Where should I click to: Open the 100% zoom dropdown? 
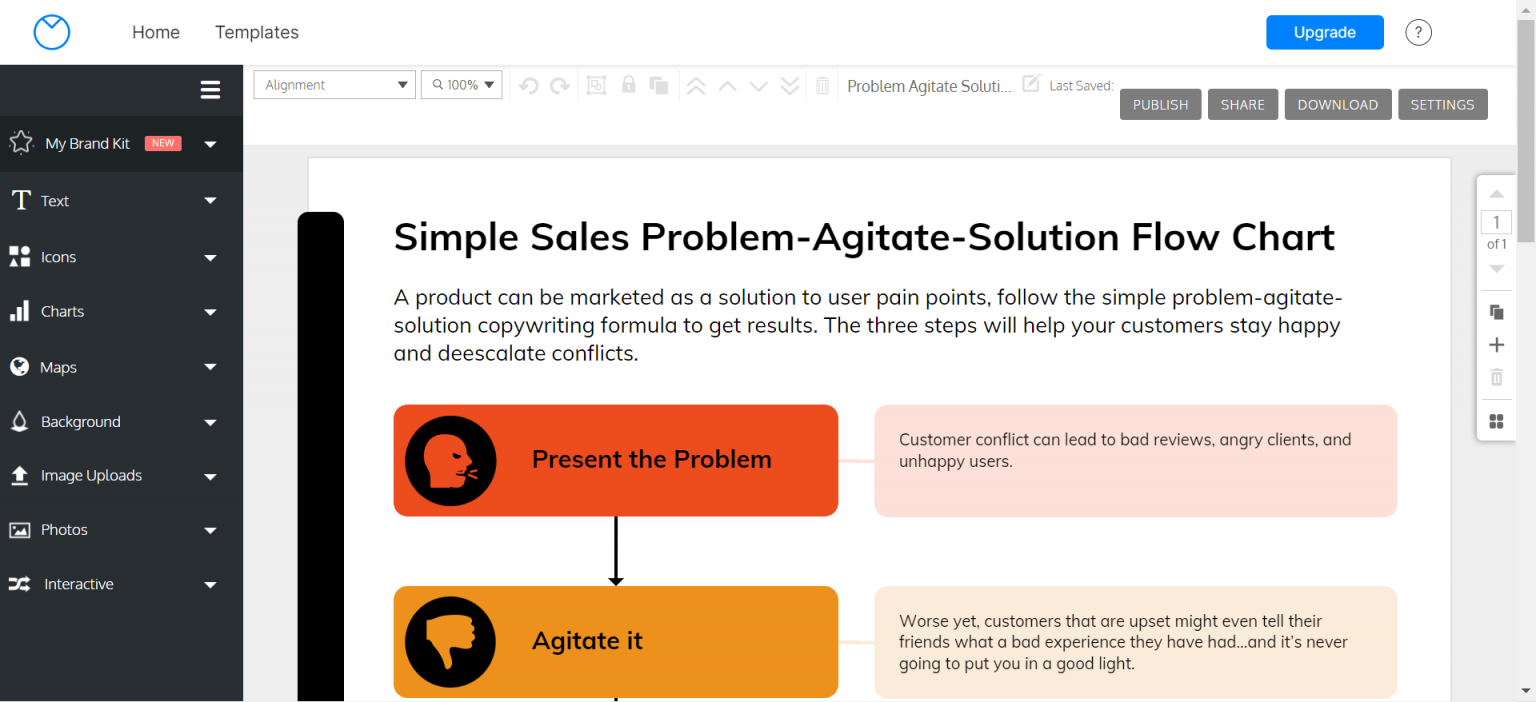[x=461, y=84]
